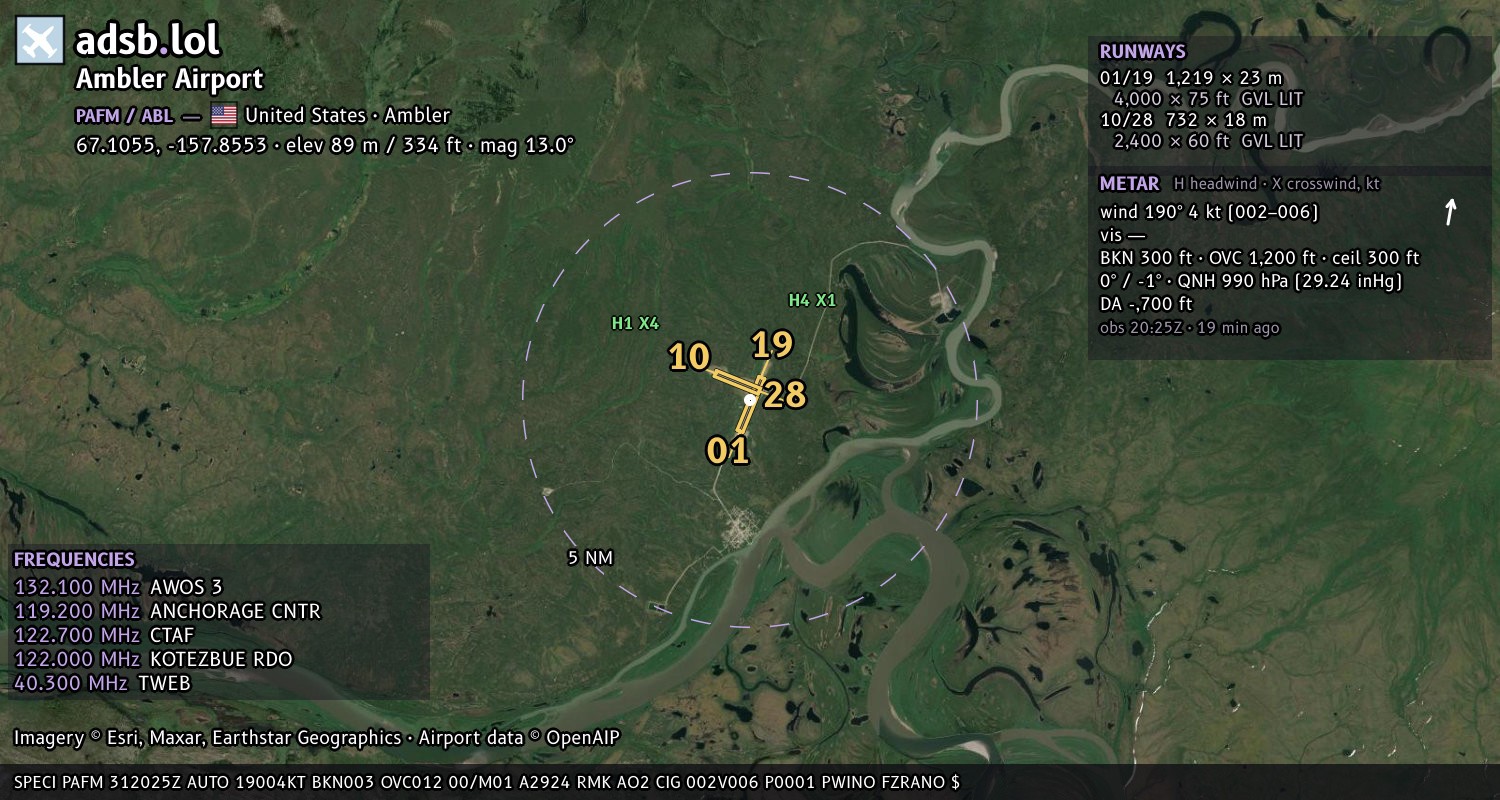The height and width of the screenshot is (800, 1500).
Task: Click the coordinates and elevation line
Action: (x=326, y=145)
